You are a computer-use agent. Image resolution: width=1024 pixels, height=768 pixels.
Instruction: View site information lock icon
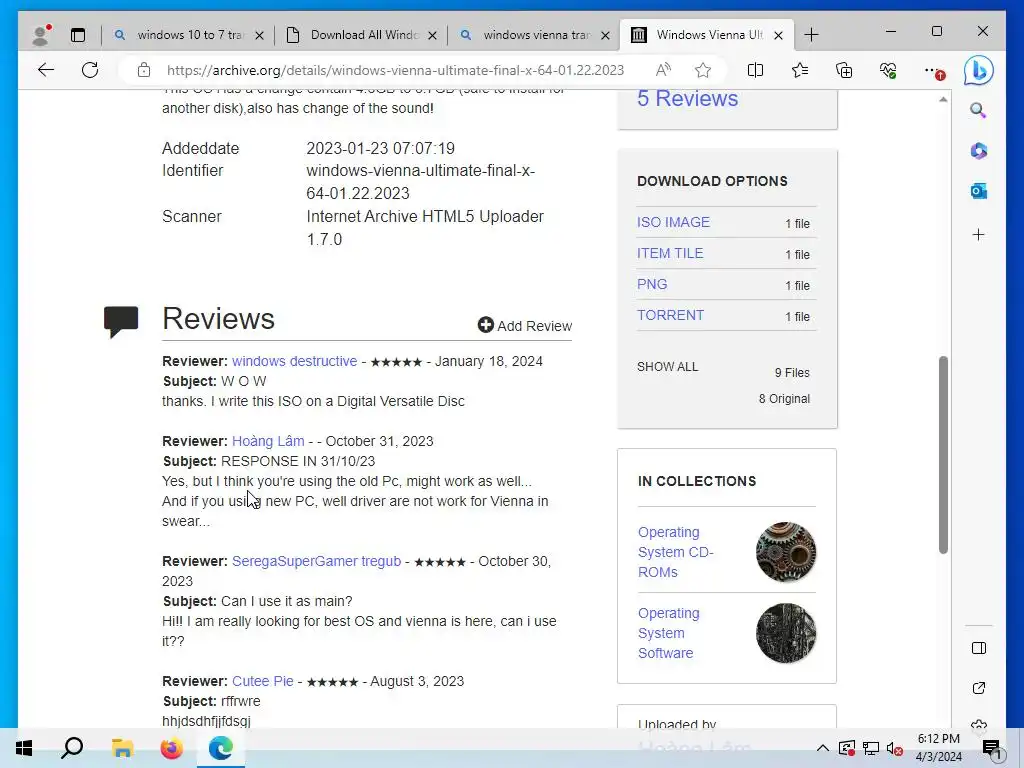coord(144,70)
